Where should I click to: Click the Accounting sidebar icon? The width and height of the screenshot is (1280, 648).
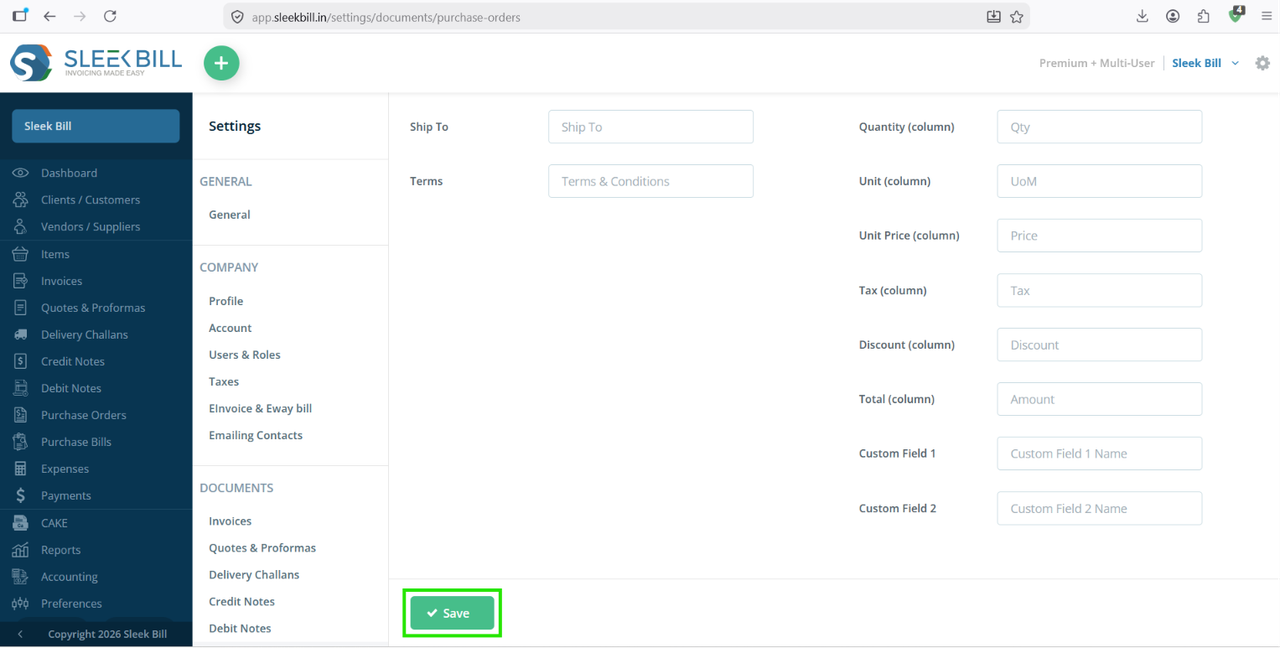click(20, 577)
